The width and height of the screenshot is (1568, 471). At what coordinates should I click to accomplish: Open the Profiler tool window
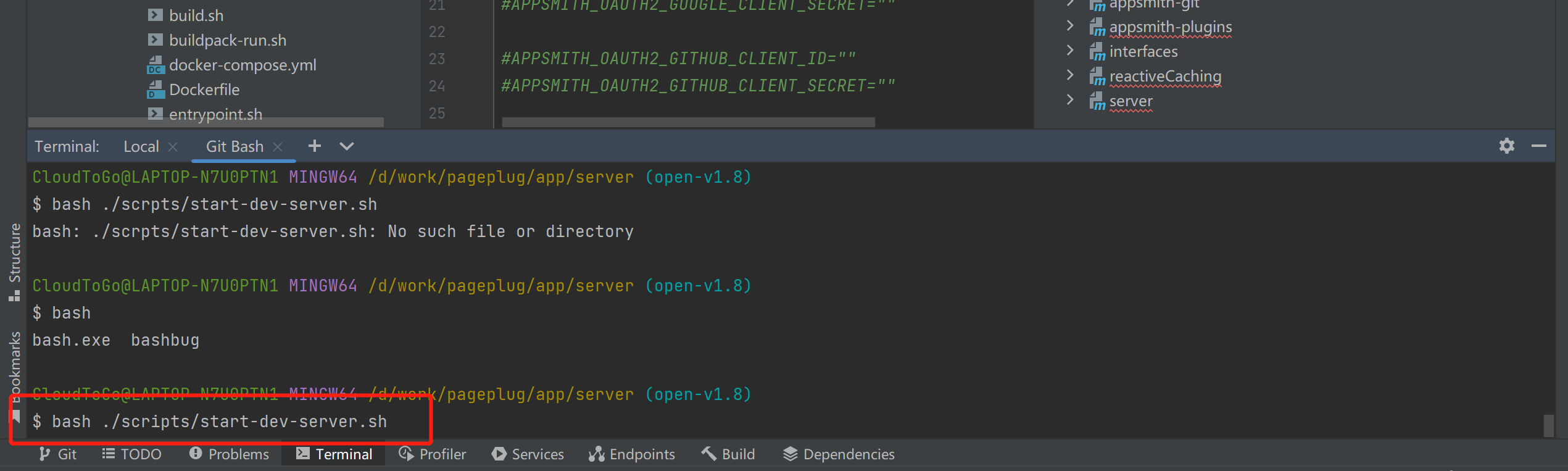[x=433, y=454]
